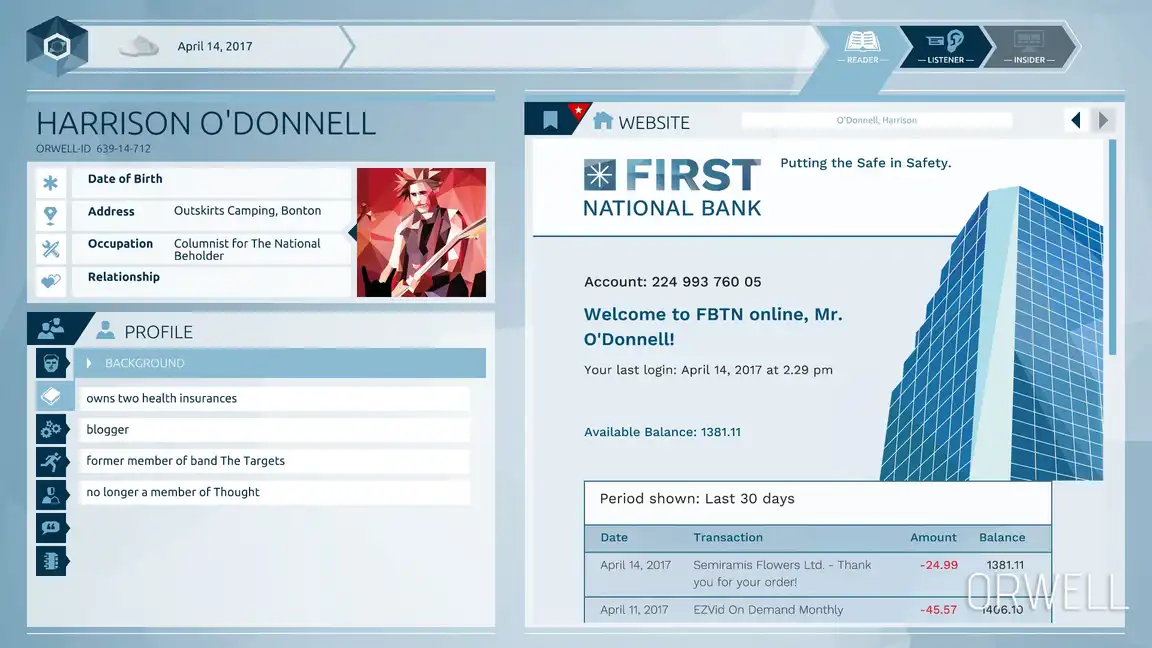Switch to the Listener tab
Screen dimensions: 1152x648
click(945, 47)
